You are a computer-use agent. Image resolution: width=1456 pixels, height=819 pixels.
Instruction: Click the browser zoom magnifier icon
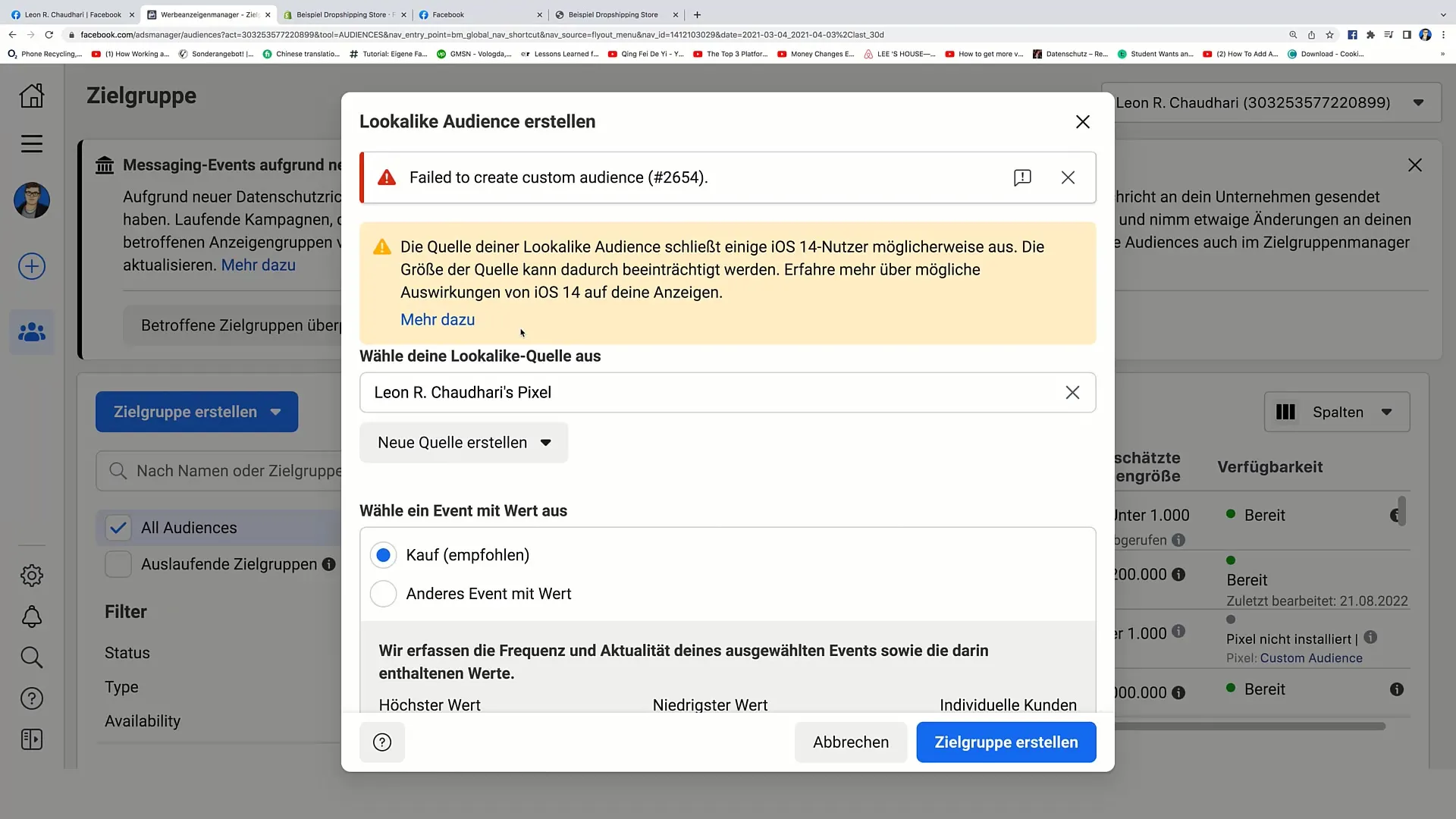click(1293, 35)
